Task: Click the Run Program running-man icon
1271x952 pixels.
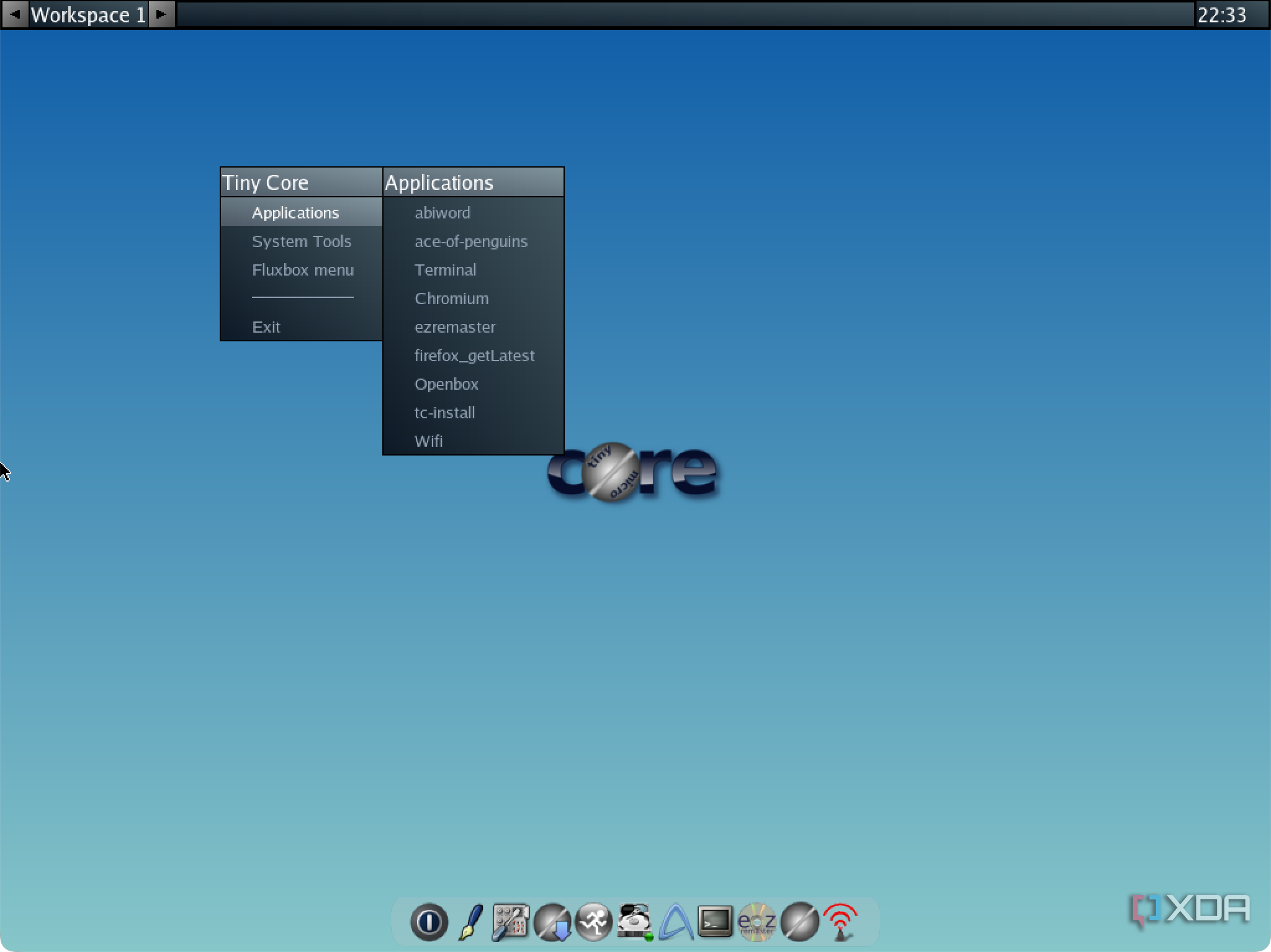Action: tap(593, 922)
